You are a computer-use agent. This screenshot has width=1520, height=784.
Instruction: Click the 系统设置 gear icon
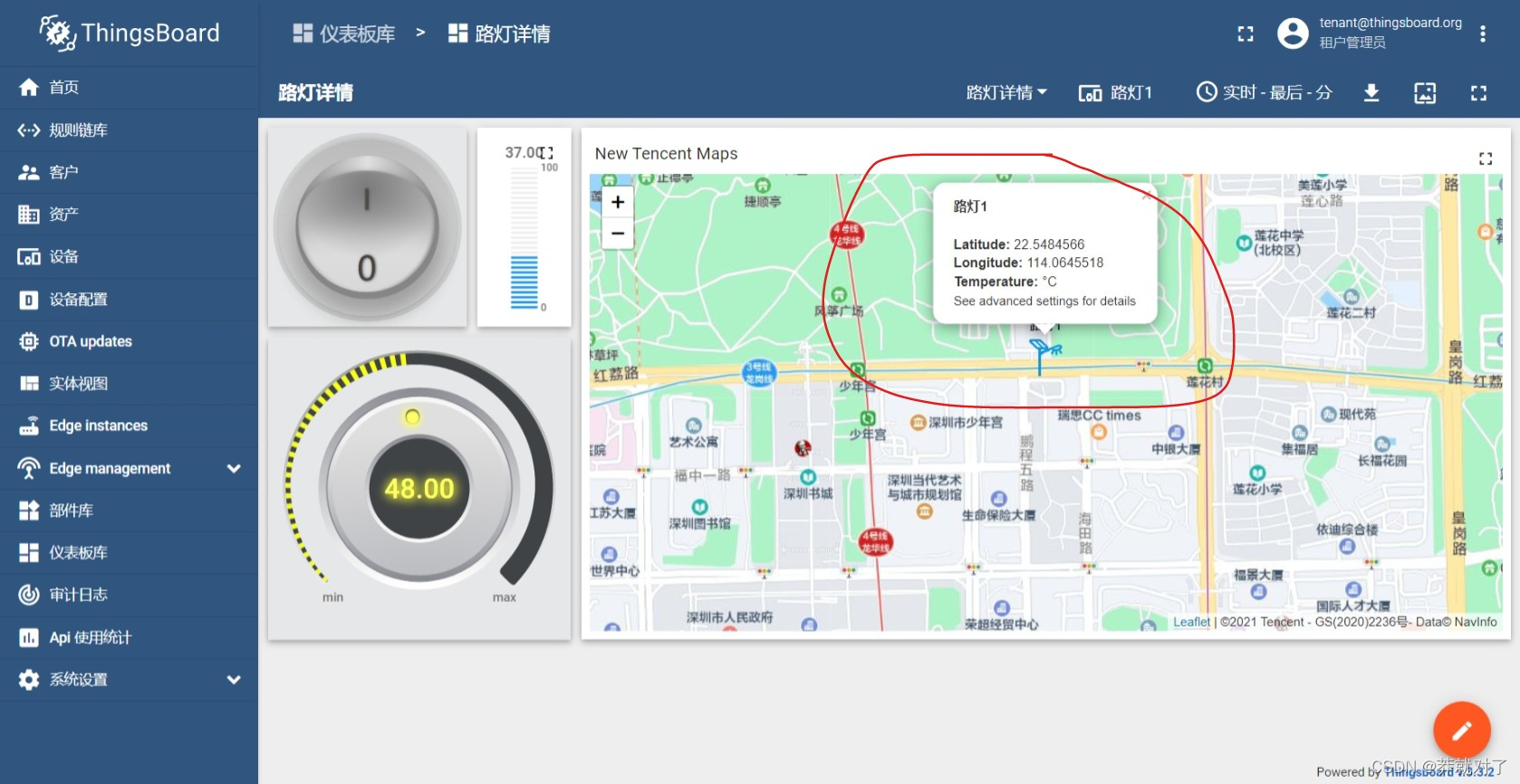point(29,680)
